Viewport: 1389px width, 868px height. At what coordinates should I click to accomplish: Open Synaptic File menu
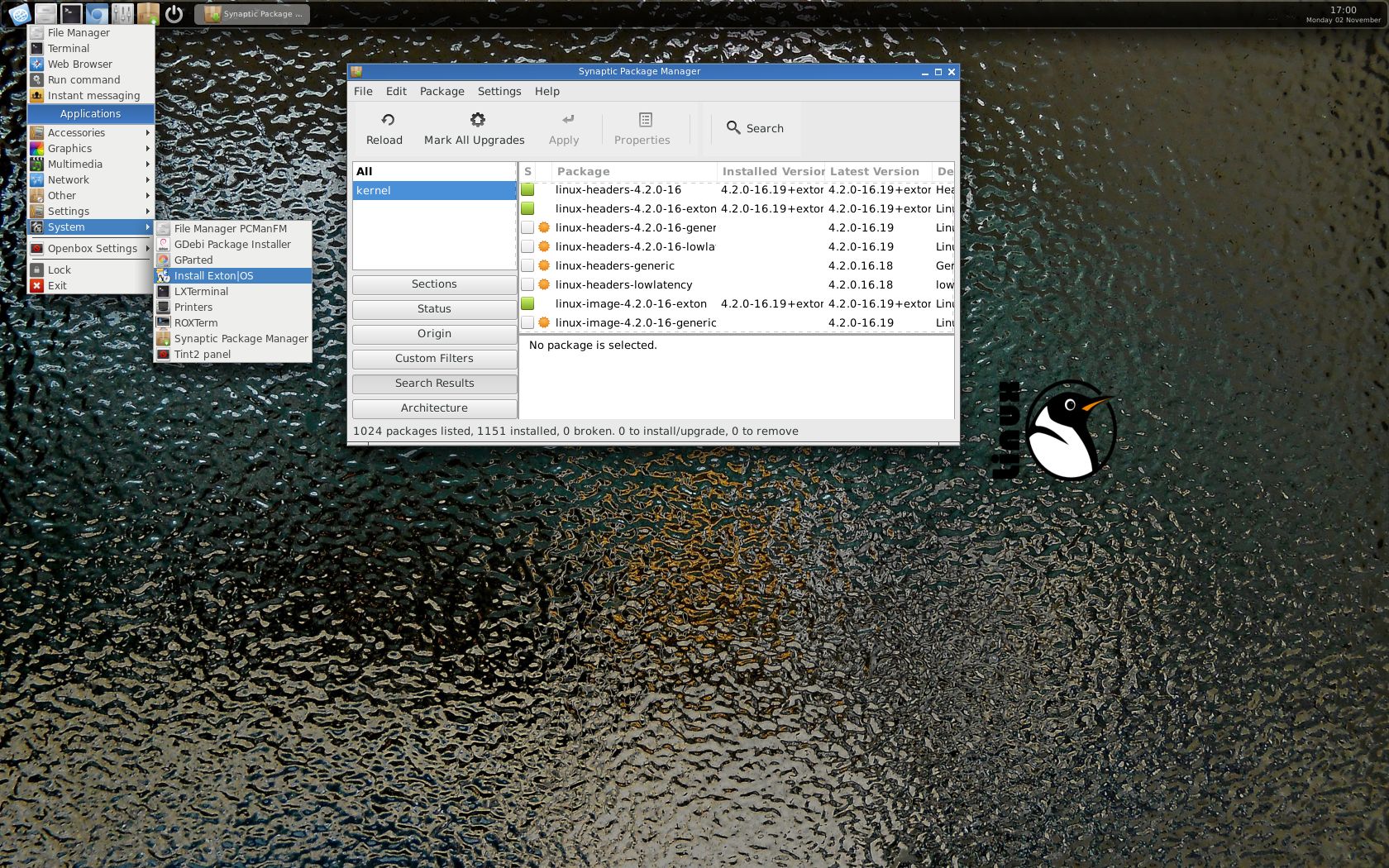(363, 92)
